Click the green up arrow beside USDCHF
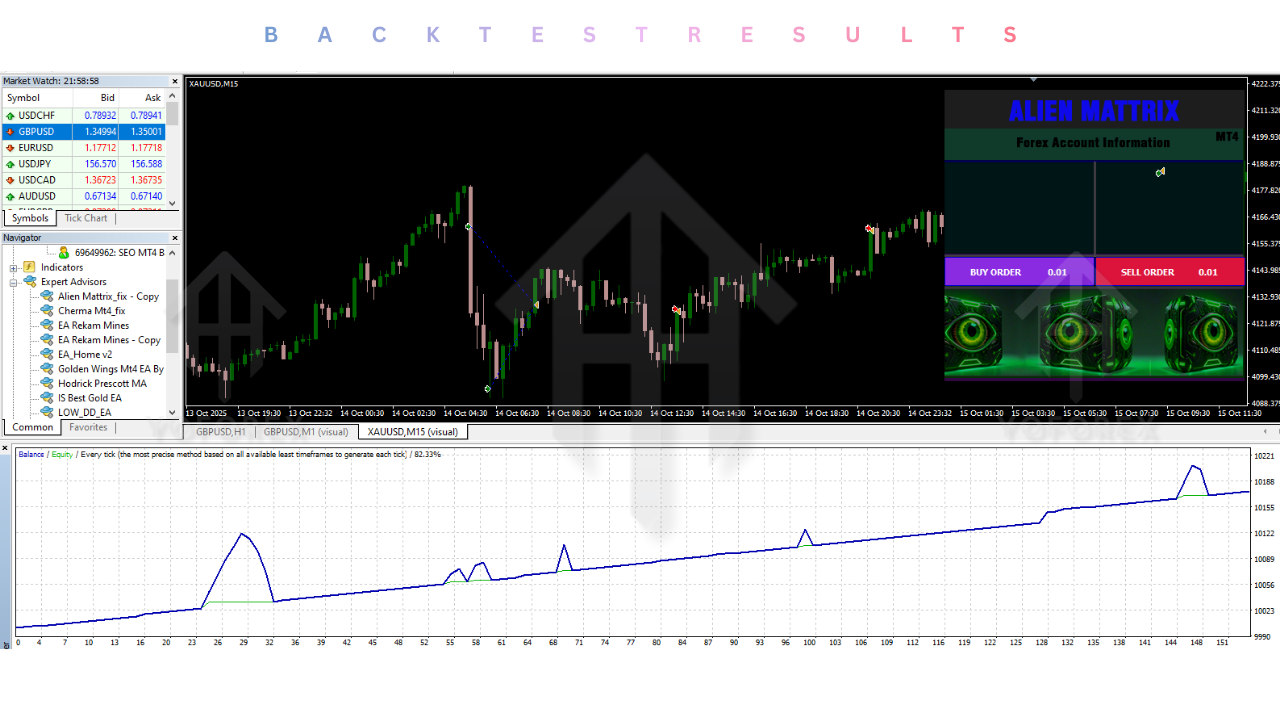 pyautogui.click(x=10, y=116)
